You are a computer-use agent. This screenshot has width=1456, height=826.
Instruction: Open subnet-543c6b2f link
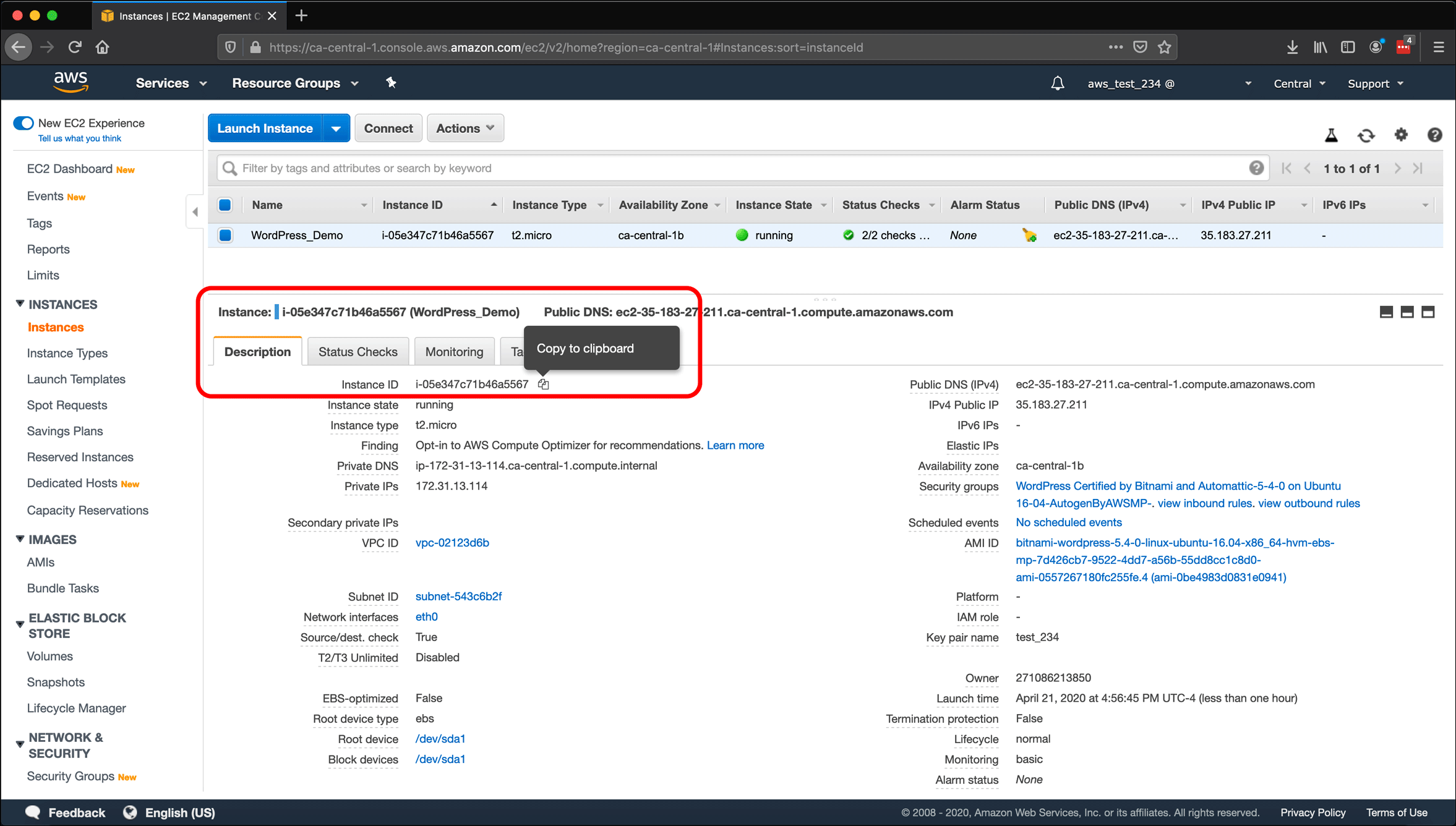pos(458,596)
